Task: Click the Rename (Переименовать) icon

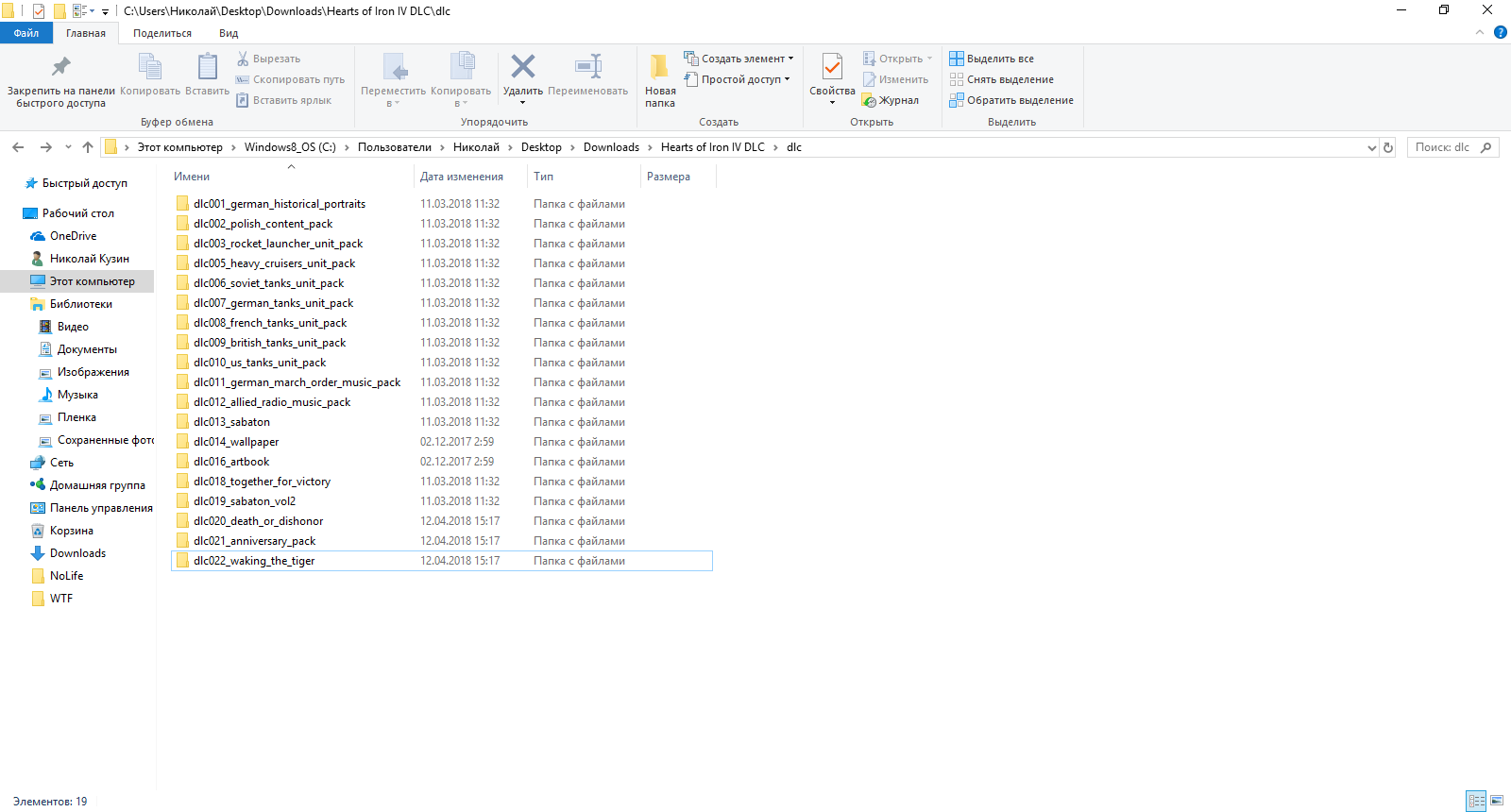Action: pyautogui.click(x=588, y=66)
